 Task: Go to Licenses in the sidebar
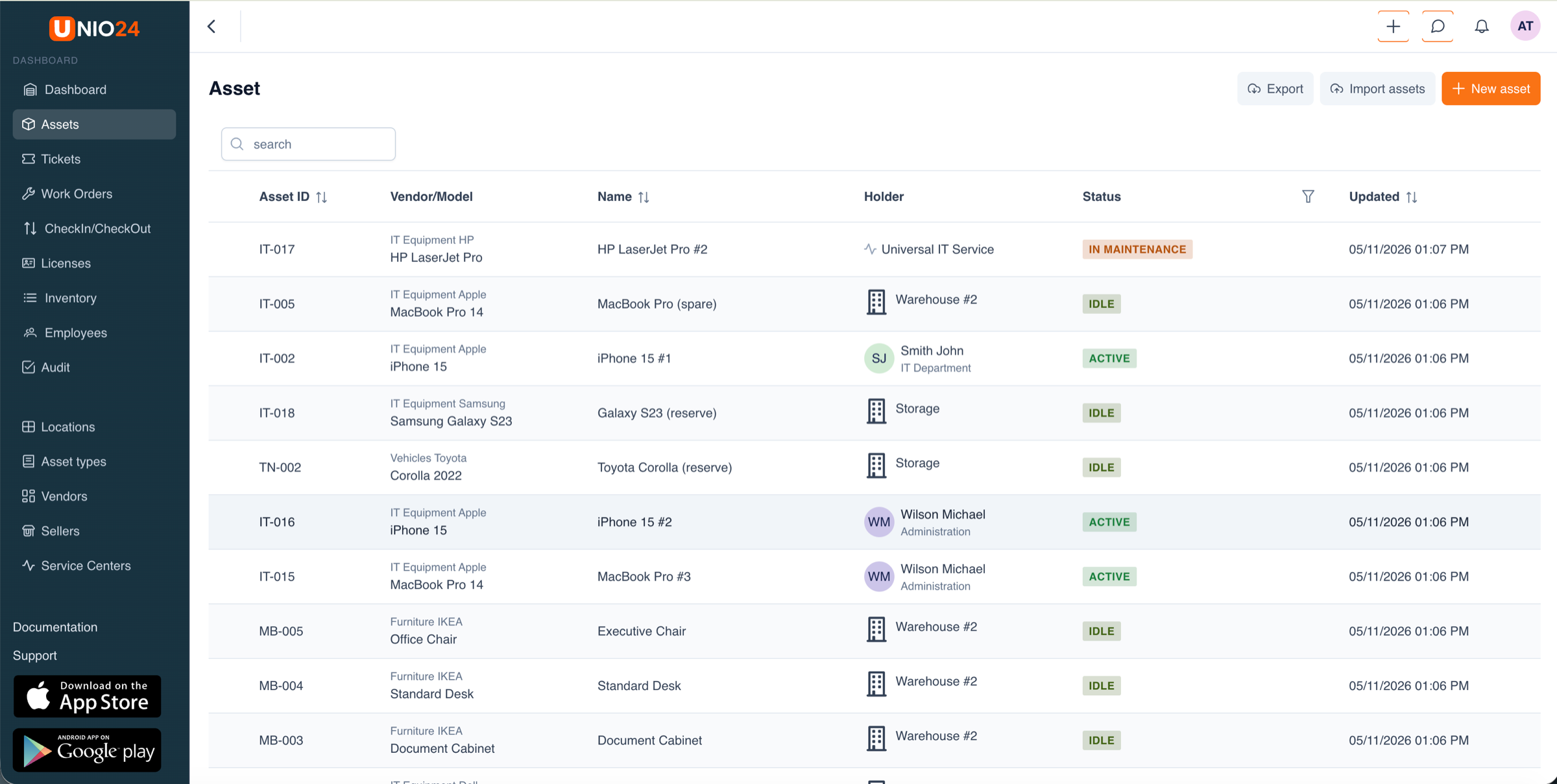click(94, 263)
